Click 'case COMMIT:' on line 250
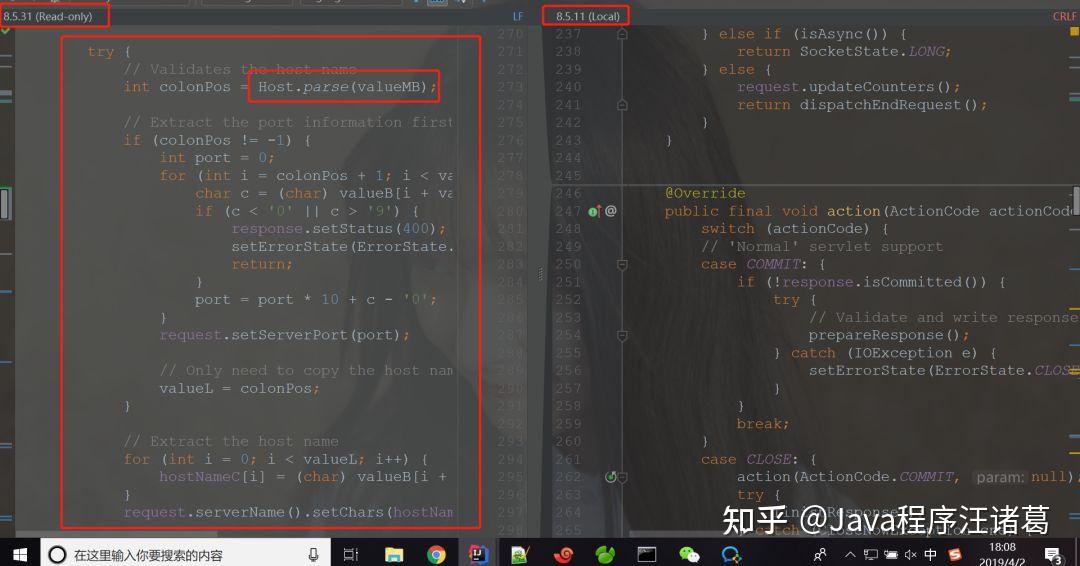The width and height of the screenshot is (1080, 566). click(x=754, y=264)
